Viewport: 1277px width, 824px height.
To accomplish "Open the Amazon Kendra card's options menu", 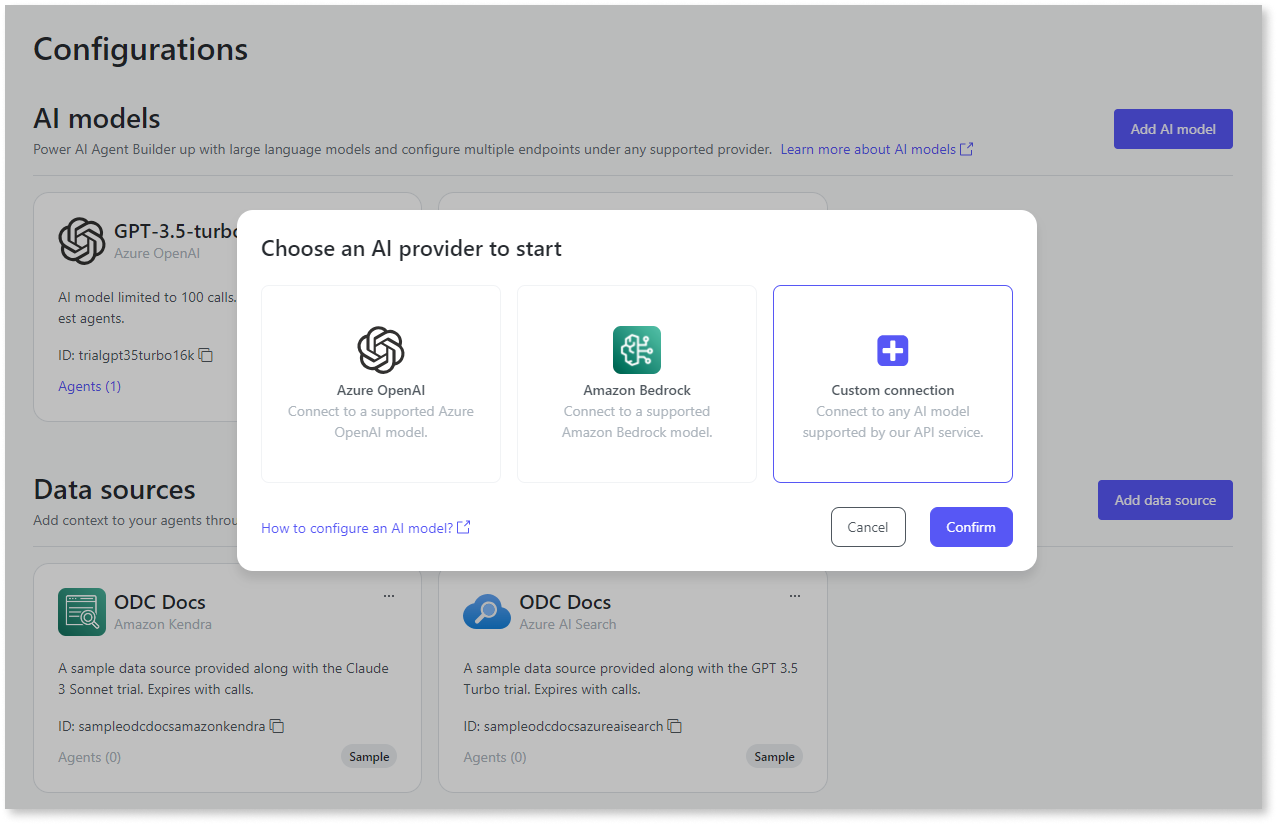I will pyautogui.click(x=388, y=595).
